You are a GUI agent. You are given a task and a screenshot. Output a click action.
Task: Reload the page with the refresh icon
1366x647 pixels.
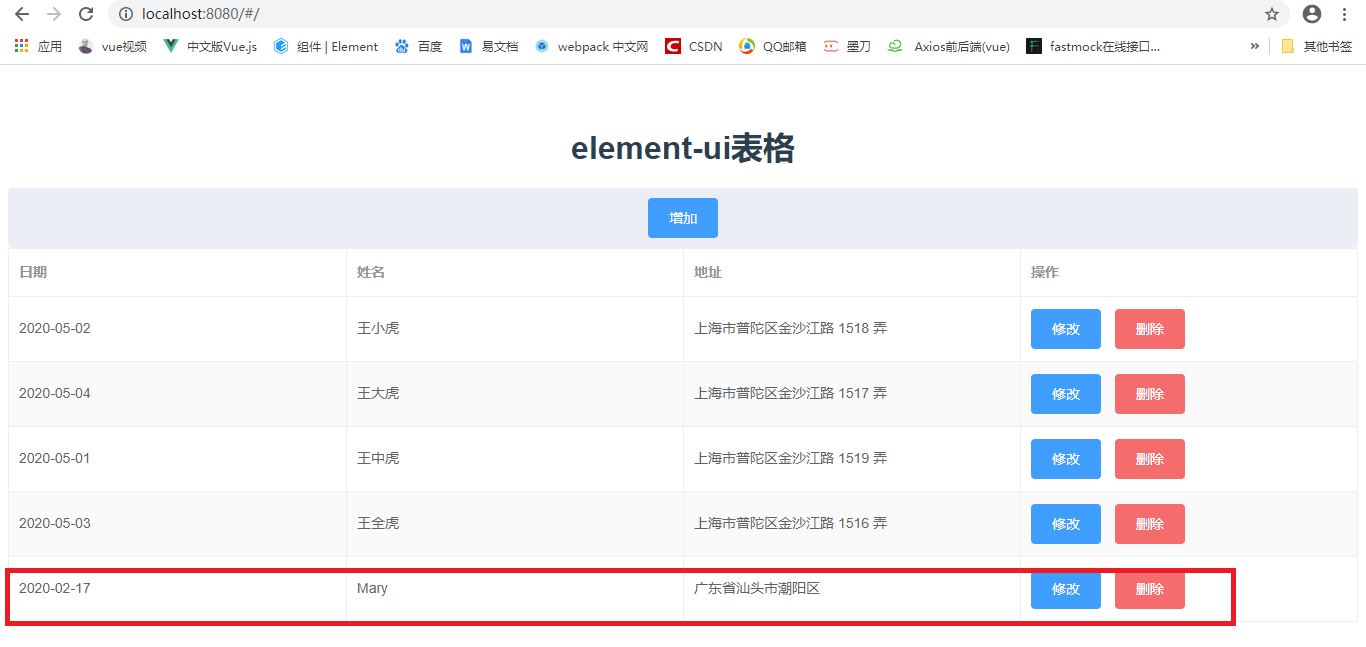[86, 15]
